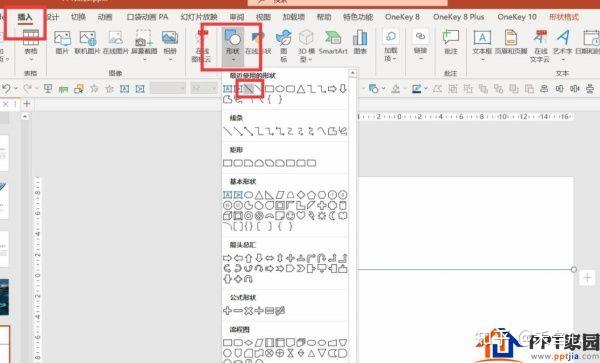The width and height of the screenshot is (600, 363).
Task: Open the 相册 (Photo Album) dropdown
Action: coord(170,45)
